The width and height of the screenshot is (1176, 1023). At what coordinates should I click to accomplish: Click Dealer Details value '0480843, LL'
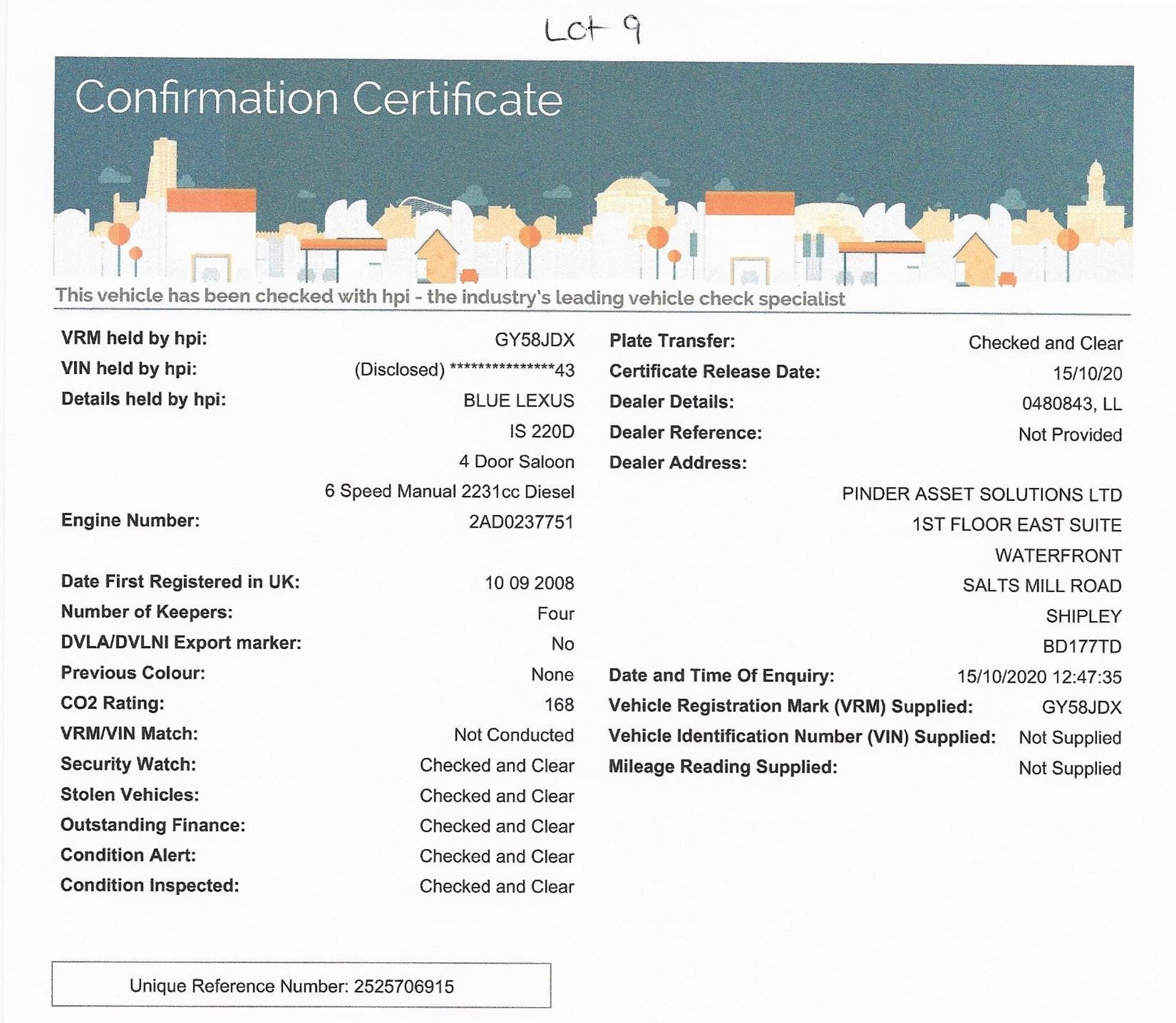tap(1072, 404)
